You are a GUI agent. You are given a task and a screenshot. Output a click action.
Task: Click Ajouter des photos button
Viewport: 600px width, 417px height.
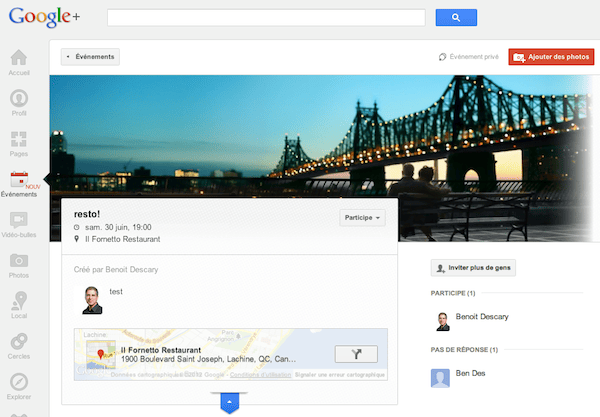[551, 57]
